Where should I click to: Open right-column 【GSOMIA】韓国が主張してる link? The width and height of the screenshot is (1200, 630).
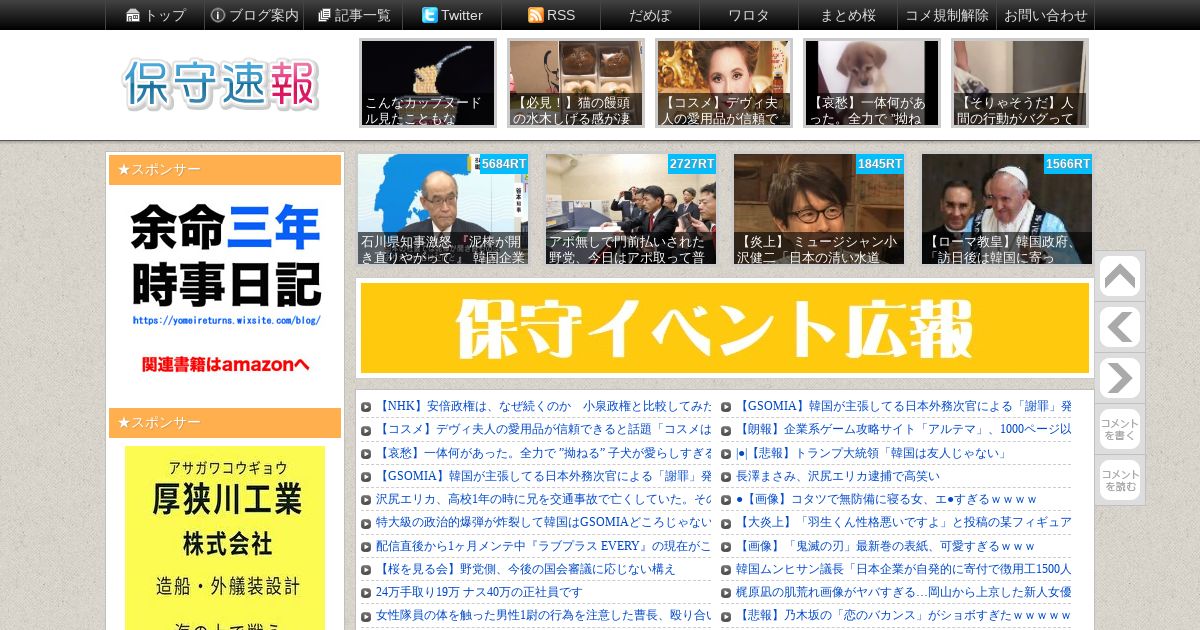coord(903,407)
